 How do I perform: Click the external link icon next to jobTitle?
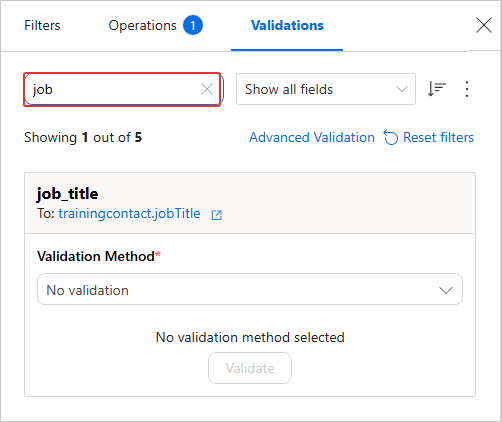point(217,215)
